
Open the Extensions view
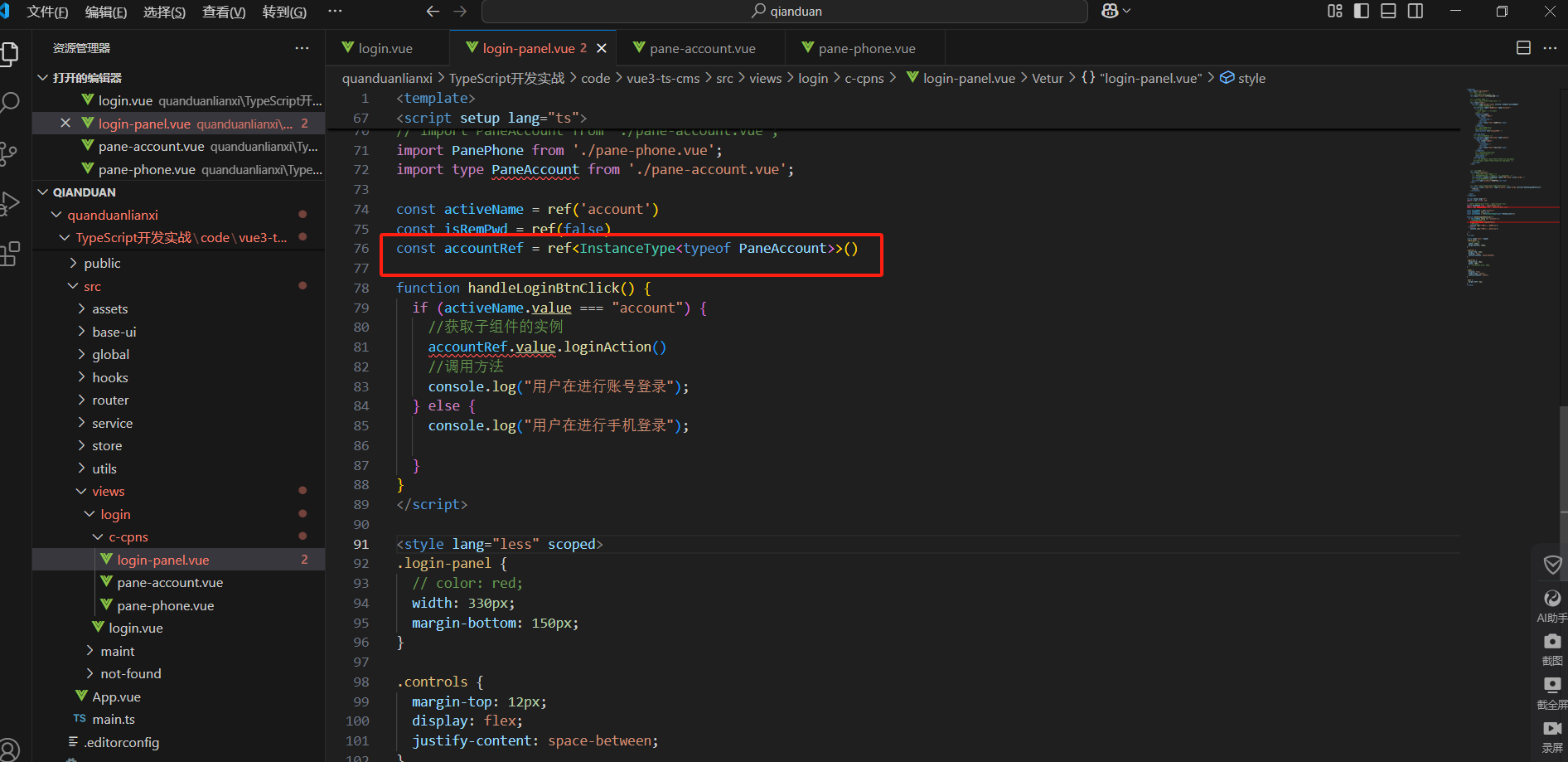(10, 254)
